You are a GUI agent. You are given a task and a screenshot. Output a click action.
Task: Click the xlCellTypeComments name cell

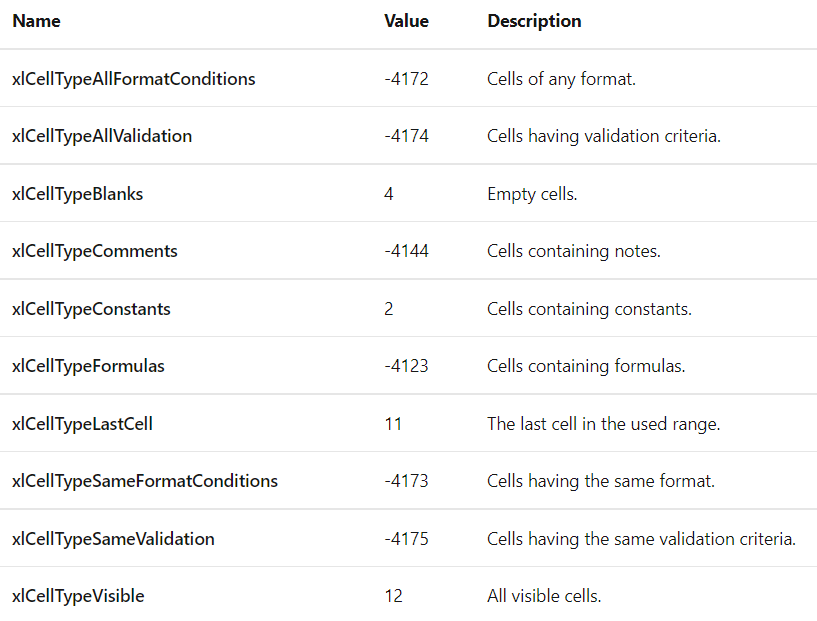(94, 251)
